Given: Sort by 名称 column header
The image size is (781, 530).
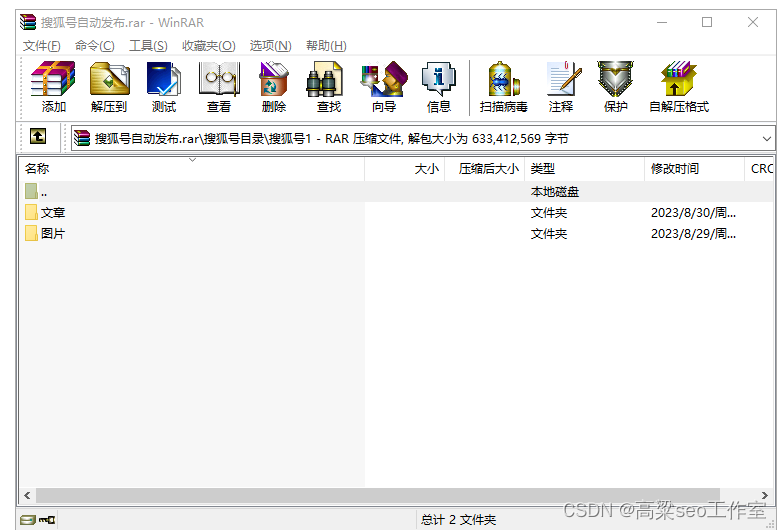Looking at the screenshot, I should (192, 169).
